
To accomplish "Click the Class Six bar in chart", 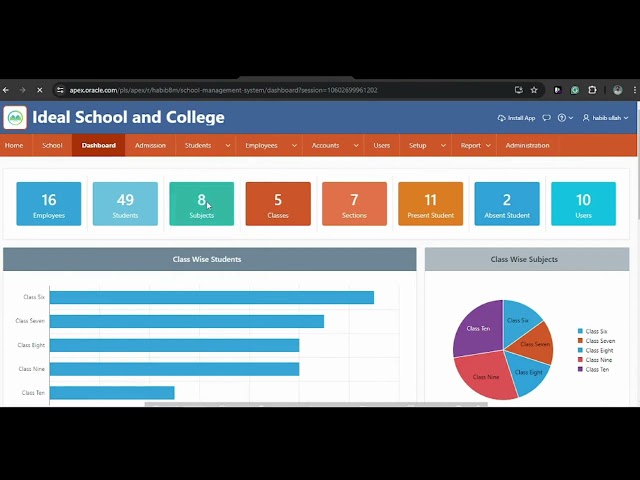I will 212,298.
